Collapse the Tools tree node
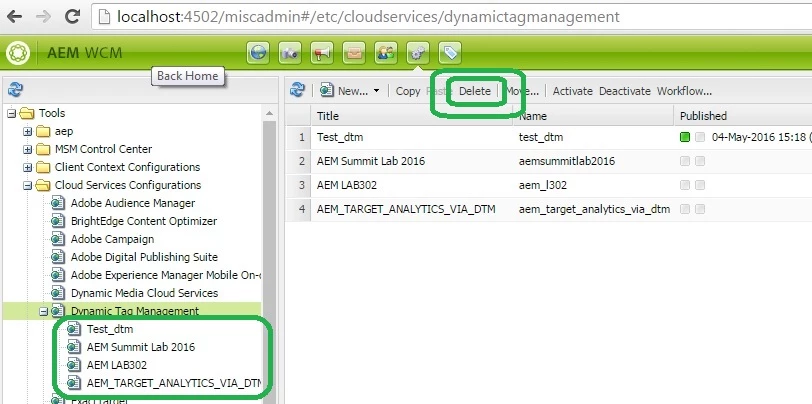This screenshot has height=404, width=812. 11,113
